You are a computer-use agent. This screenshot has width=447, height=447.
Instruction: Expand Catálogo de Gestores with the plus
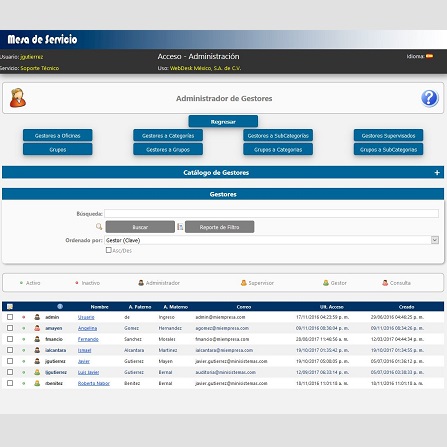(x=437, y=173)
